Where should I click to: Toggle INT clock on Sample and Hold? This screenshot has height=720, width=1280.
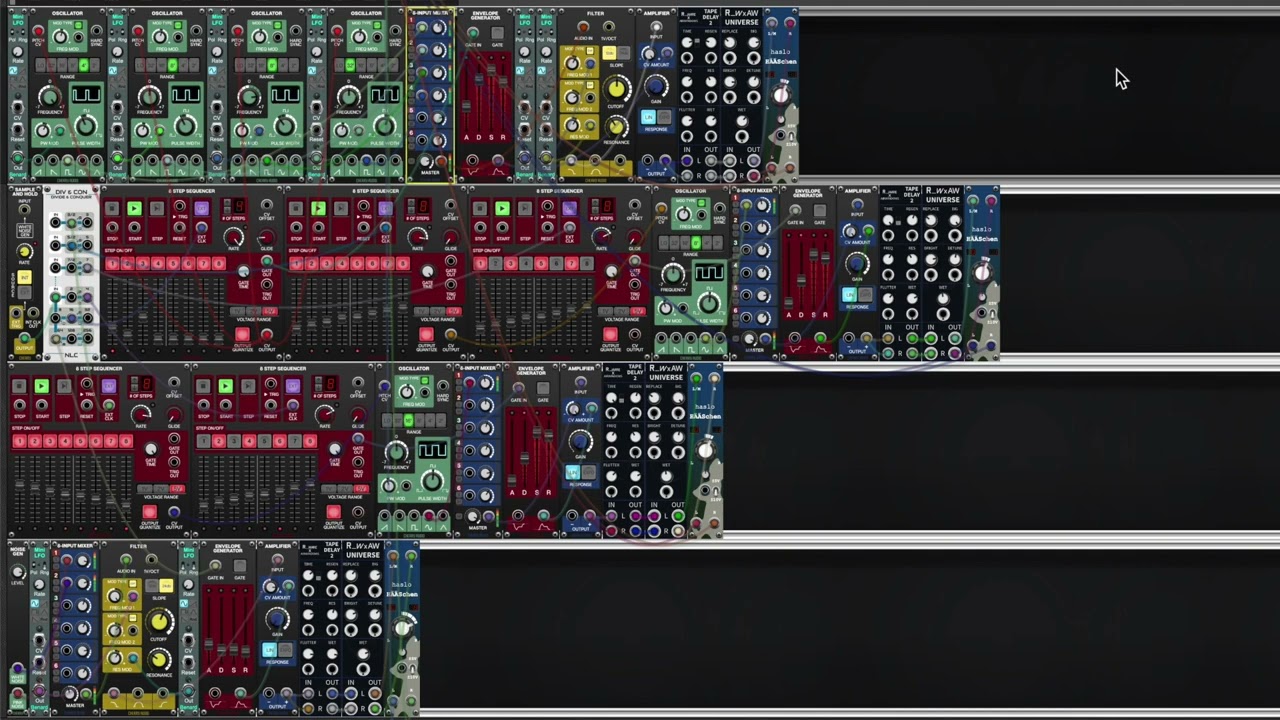point(24,277)
